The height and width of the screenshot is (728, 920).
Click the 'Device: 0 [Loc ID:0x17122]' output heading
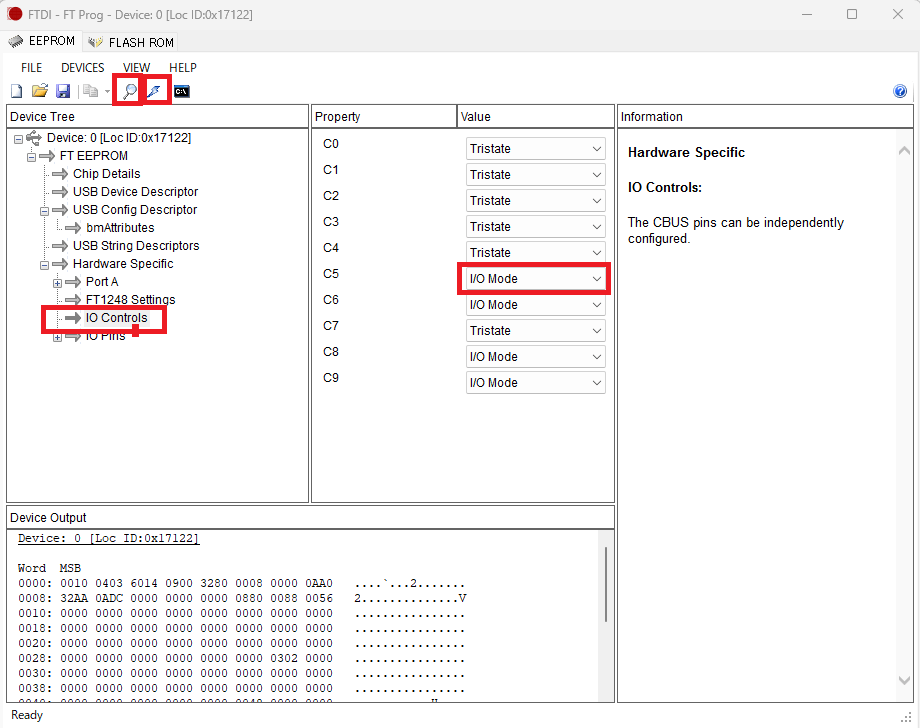coord(109,538)
